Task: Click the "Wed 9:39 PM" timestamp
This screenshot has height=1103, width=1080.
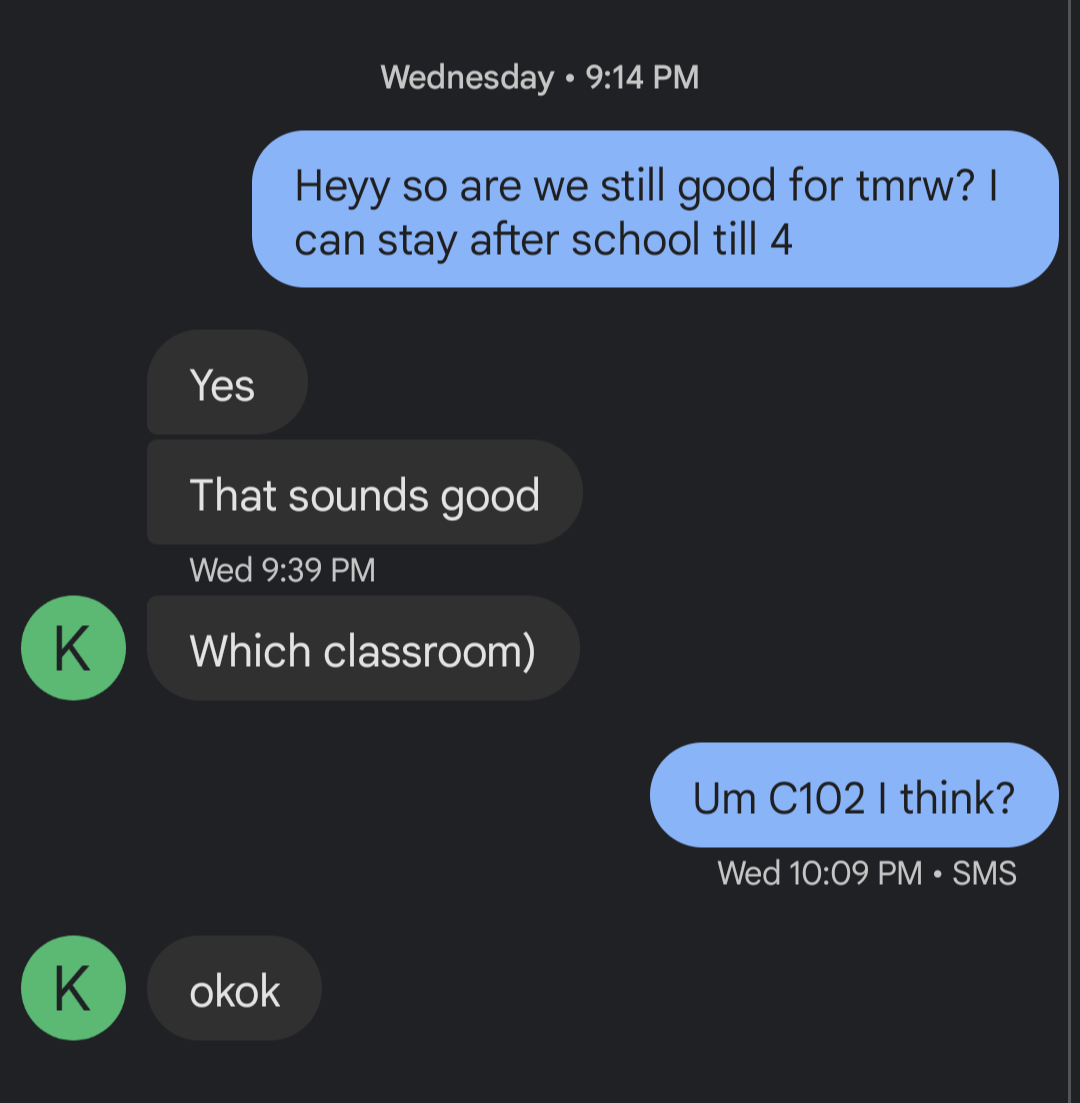Action: pyautogui.click(x=282, y=570)
